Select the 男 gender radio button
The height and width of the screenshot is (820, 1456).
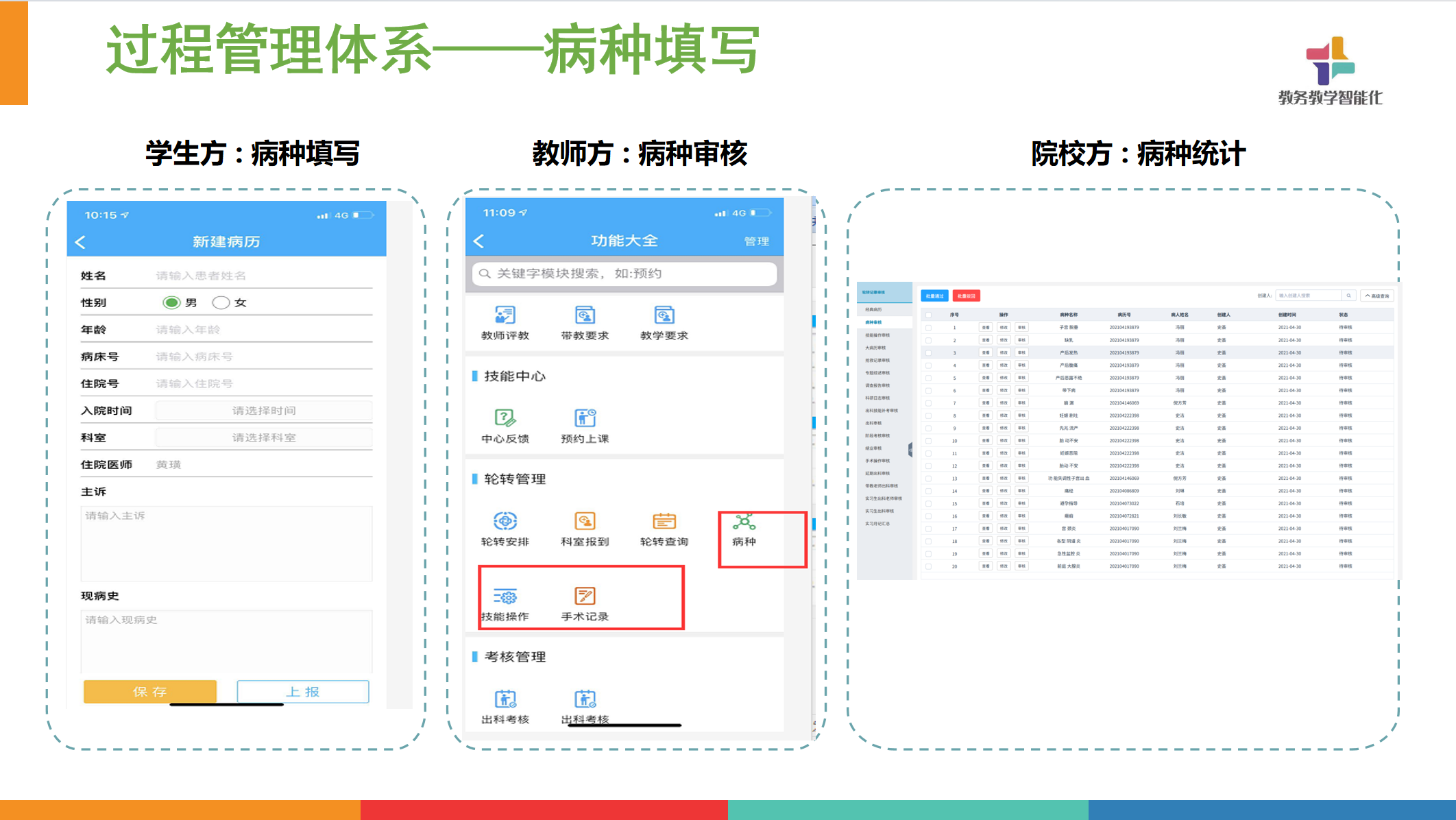[x=171, y=302]
